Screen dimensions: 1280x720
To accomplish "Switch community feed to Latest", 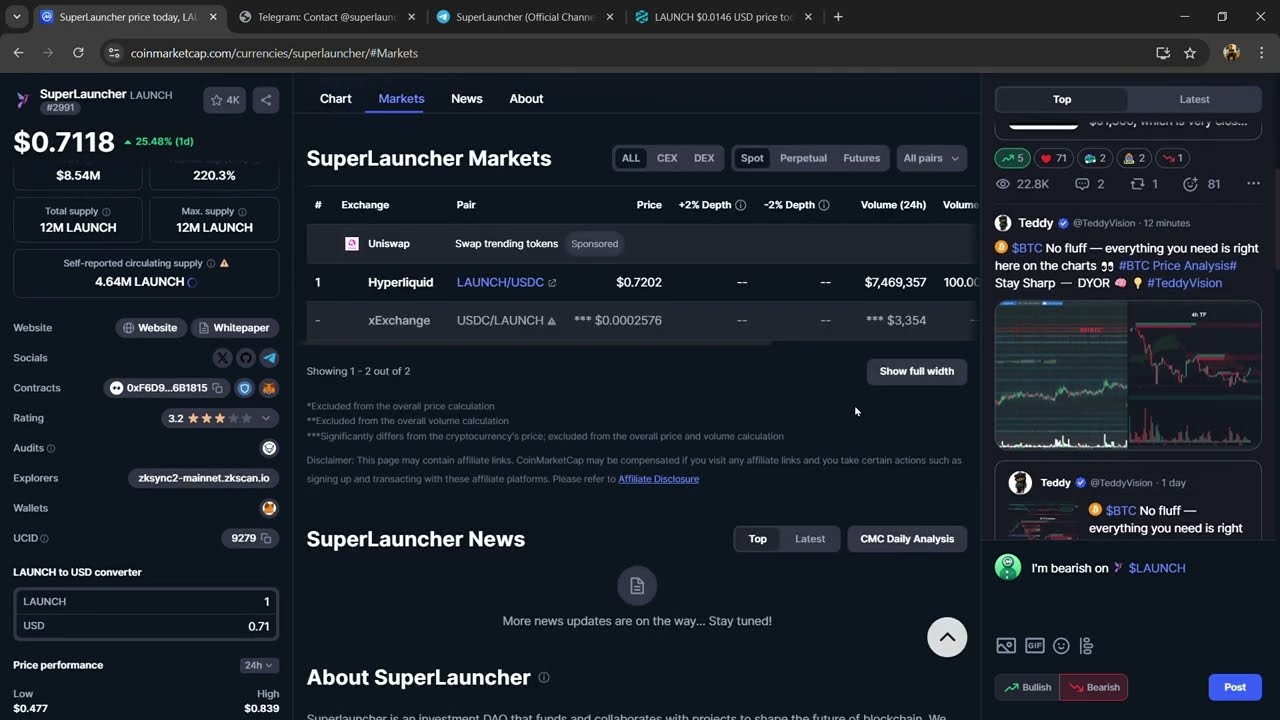I will [x=1194, y=99].
